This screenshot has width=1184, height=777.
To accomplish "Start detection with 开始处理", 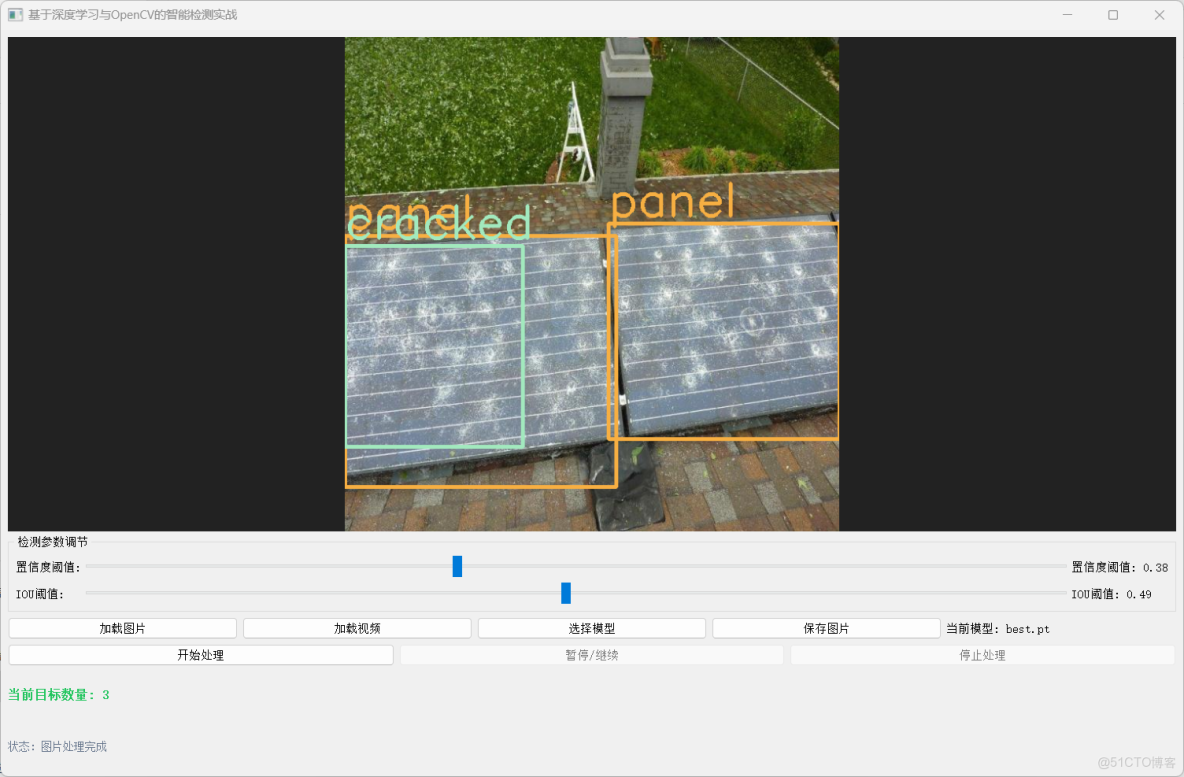I will [x=201, y=655].
